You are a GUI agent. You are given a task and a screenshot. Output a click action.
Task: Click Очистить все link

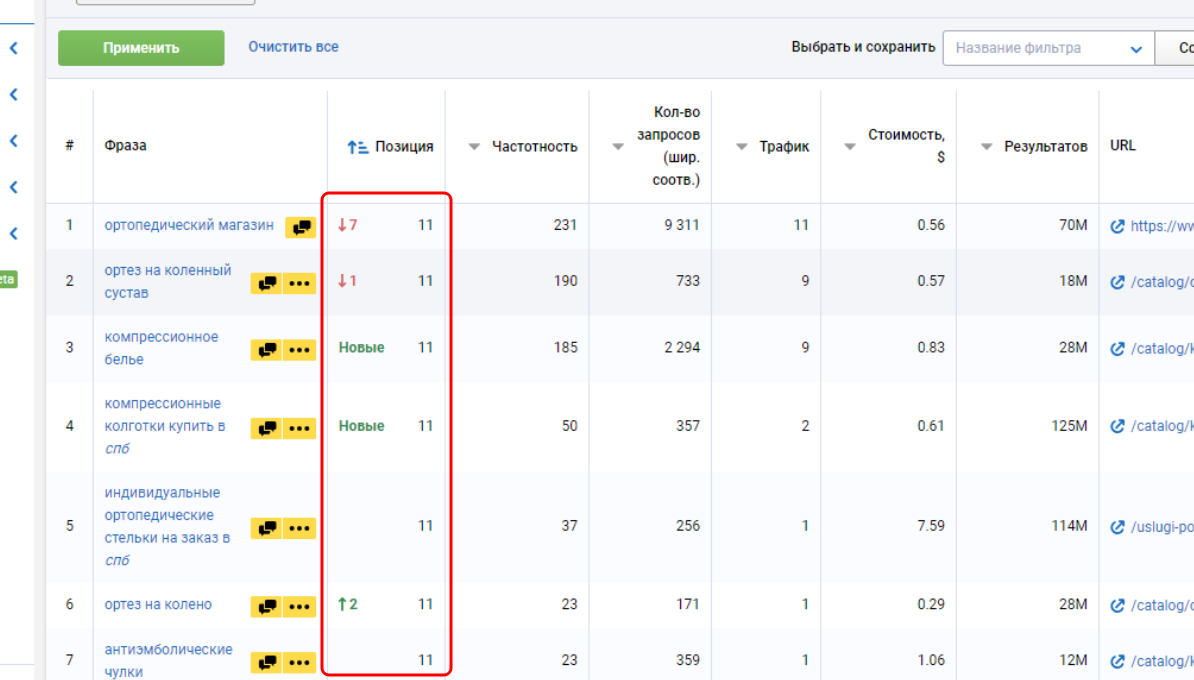pyautogui.click(x=293, y=47)
